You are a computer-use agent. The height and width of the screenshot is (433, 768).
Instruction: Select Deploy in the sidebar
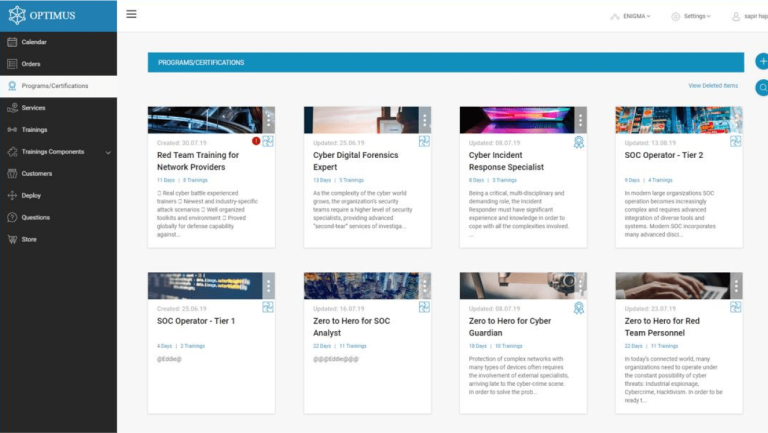pyautogui.click(x=31, y=195)
